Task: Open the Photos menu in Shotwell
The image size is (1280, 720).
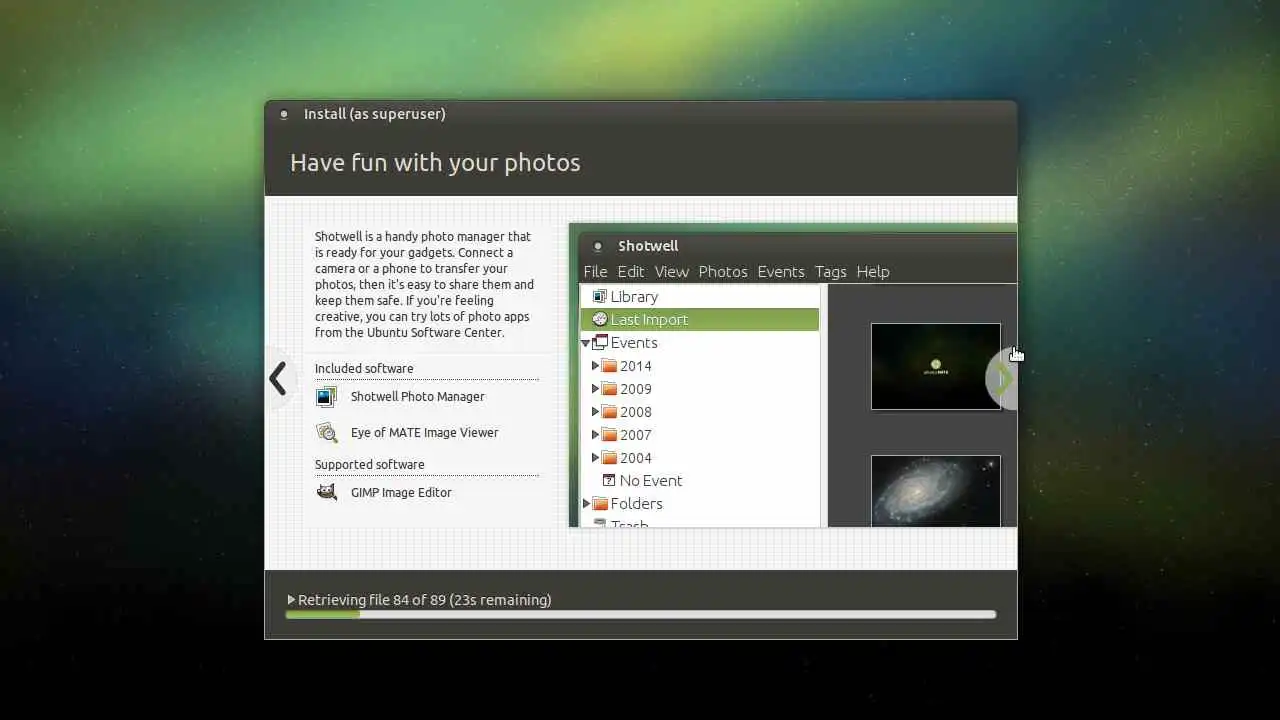Action: tap(723, 272)
